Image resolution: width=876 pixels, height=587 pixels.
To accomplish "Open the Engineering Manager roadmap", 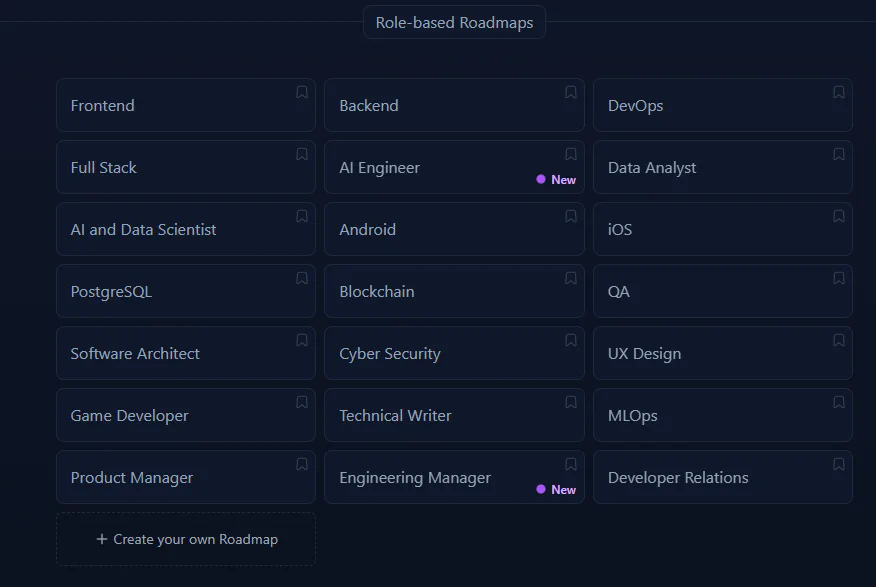I will coord(415,478).
